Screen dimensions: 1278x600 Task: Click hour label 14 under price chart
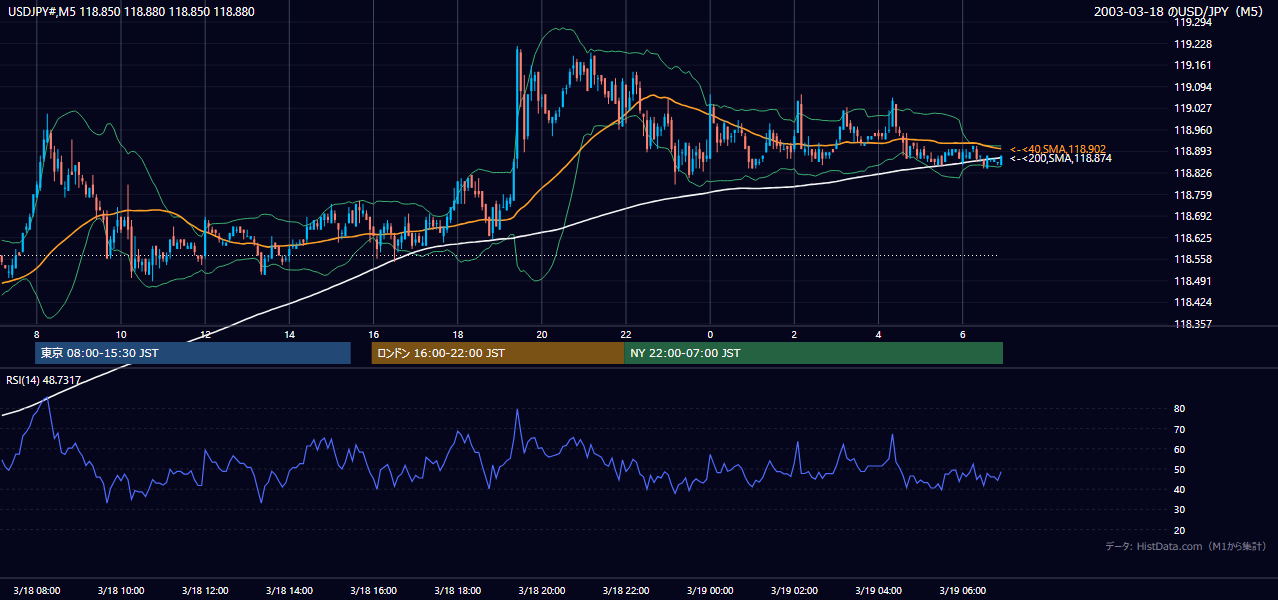pyautogui.click(x=289, y=333)
